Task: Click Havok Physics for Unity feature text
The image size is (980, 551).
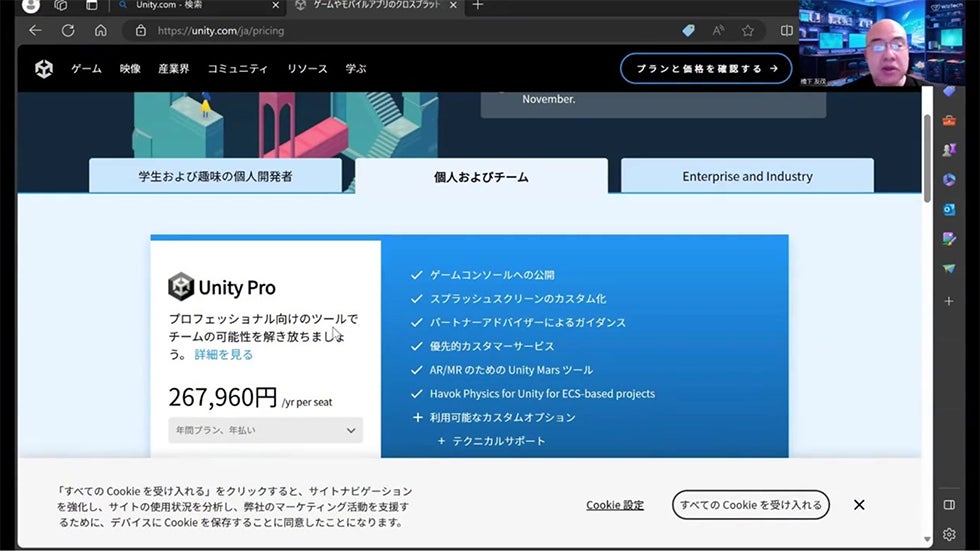Action: [x=542, y=394]
